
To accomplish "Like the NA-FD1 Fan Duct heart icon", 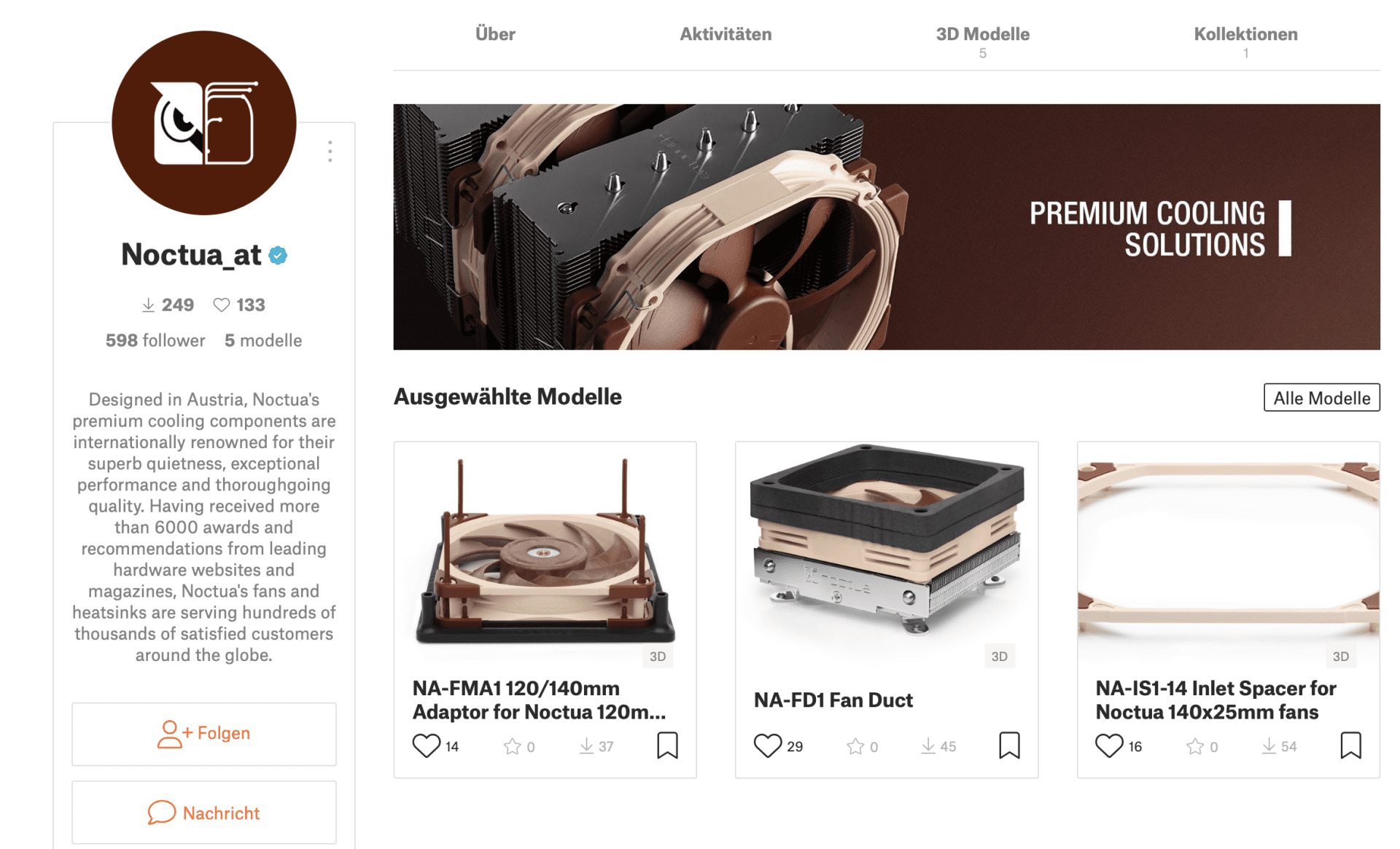I will [x=768, y=746].
